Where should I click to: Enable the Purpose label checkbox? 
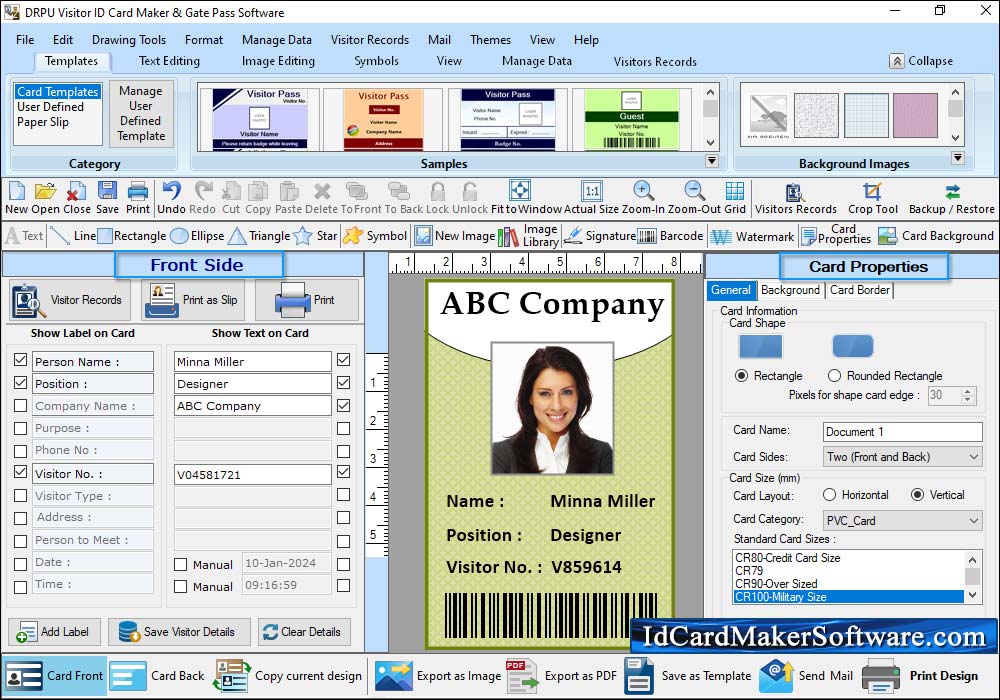point(20,428)
